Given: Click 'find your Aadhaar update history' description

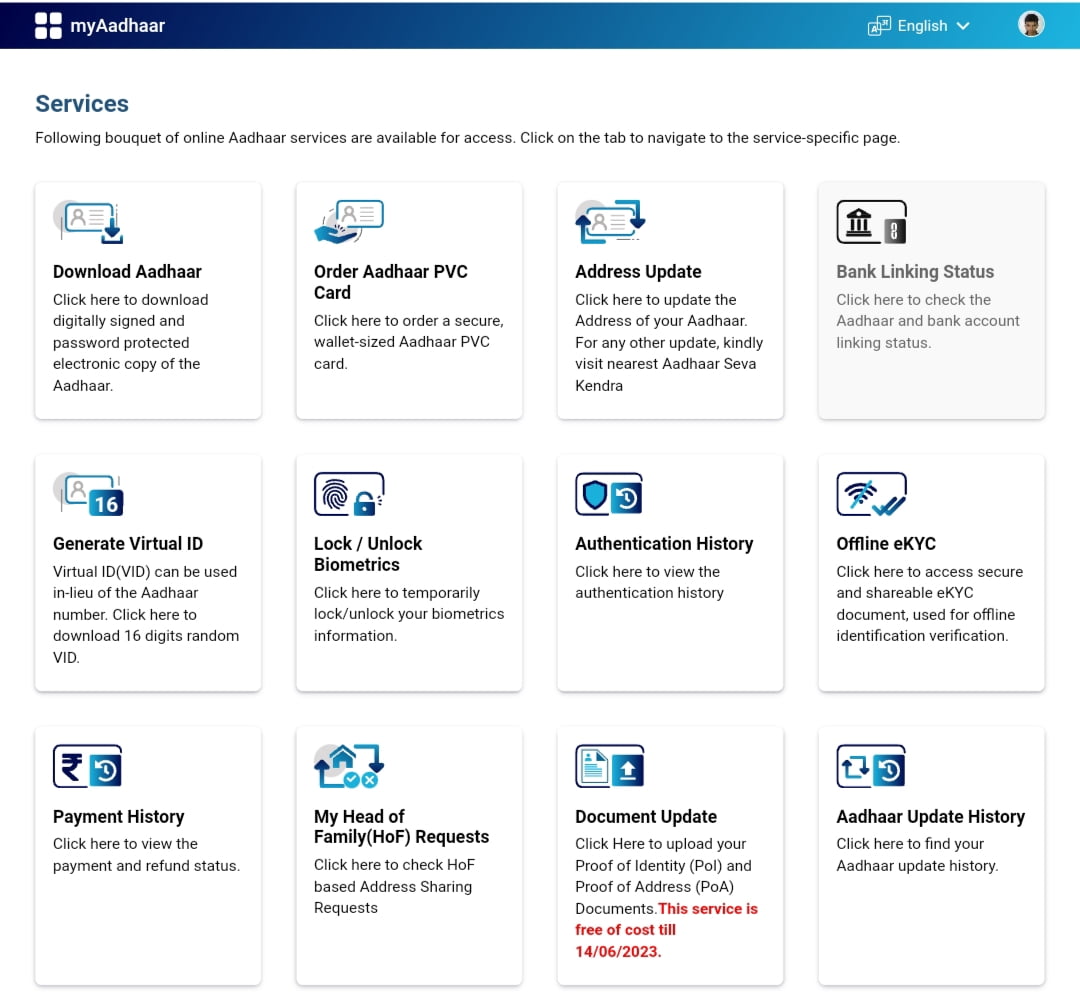Looking at the screenshot, I should coord(917,855).
